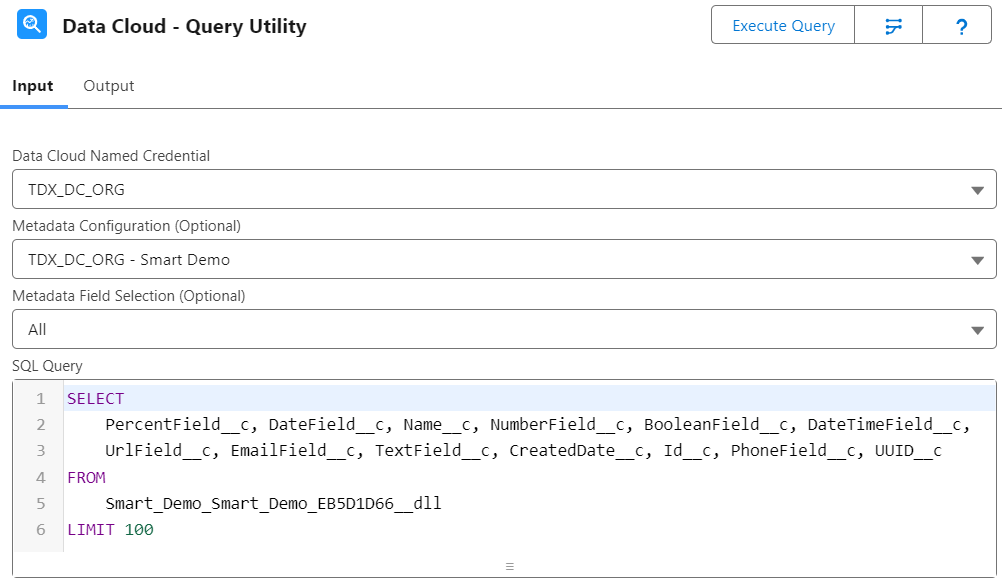
Task: Expand Metadata Field Selection dropdown arrow
Action: (x=977, y=330)
